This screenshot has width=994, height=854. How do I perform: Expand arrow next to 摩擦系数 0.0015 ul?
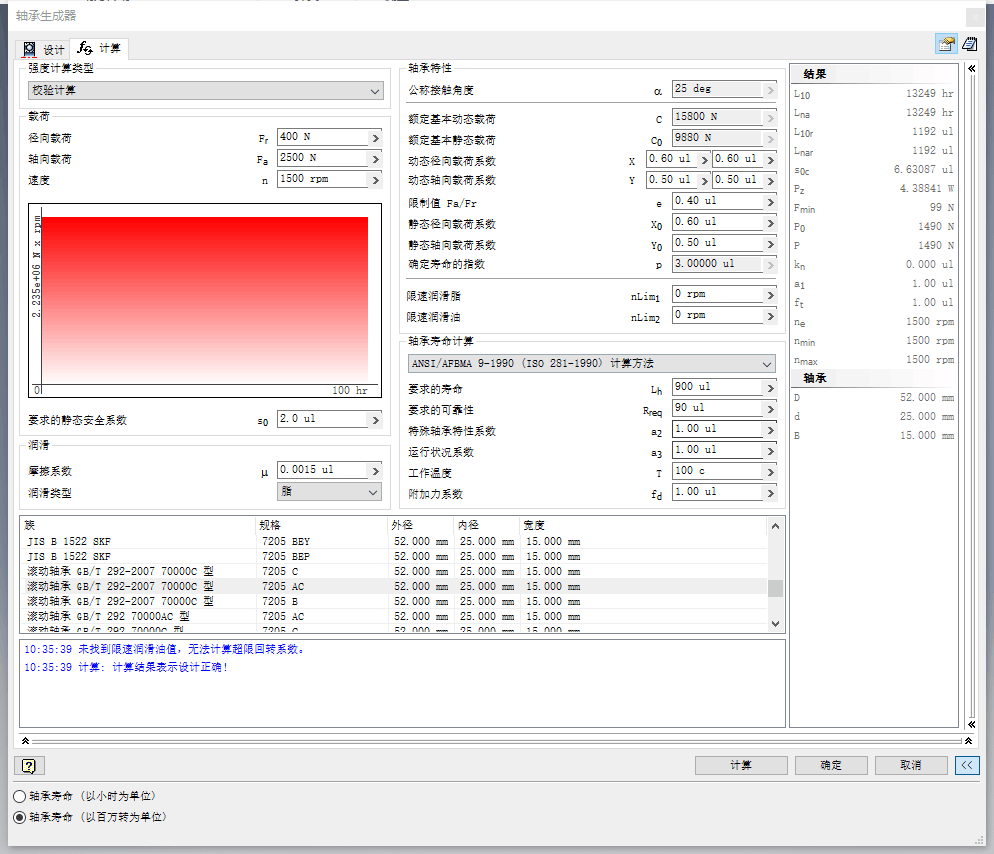pyautogui.click(x=376, y=470)
